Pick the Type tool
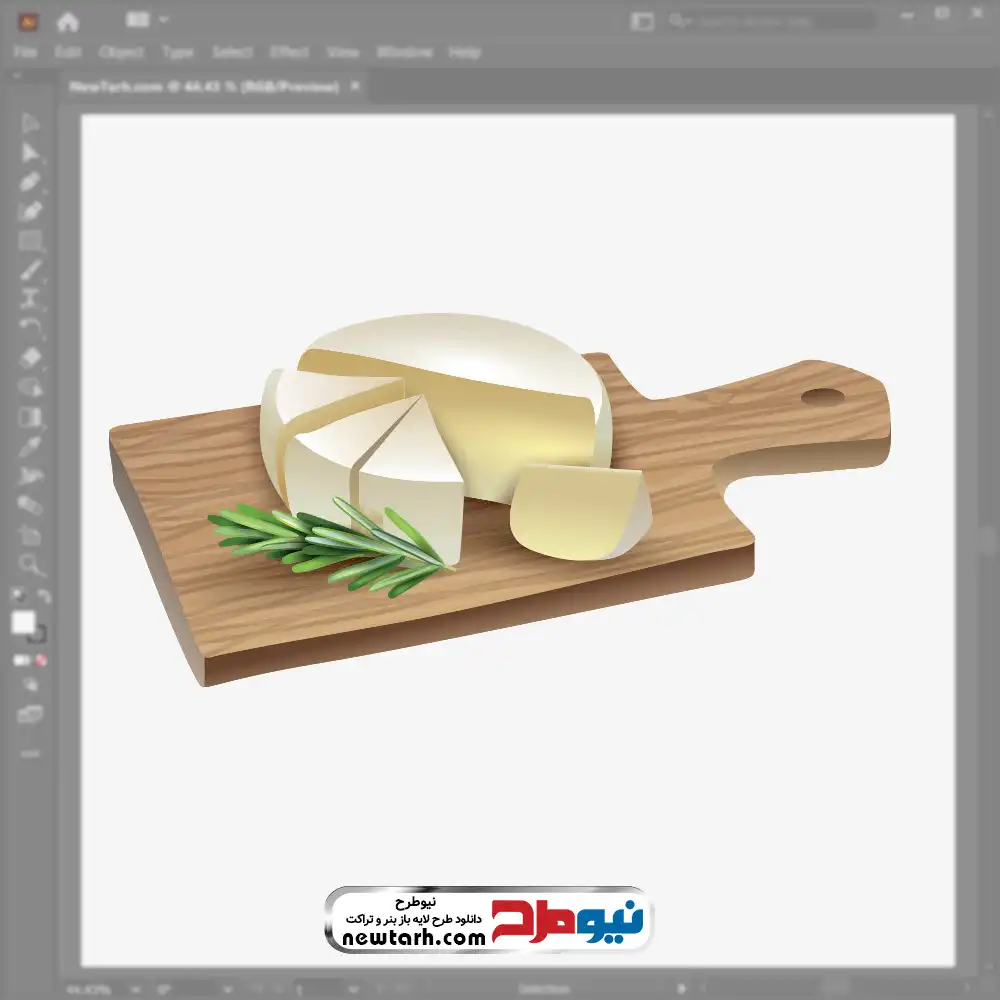This screenshot has width=1000, height=1000. [x=30, y=299]
